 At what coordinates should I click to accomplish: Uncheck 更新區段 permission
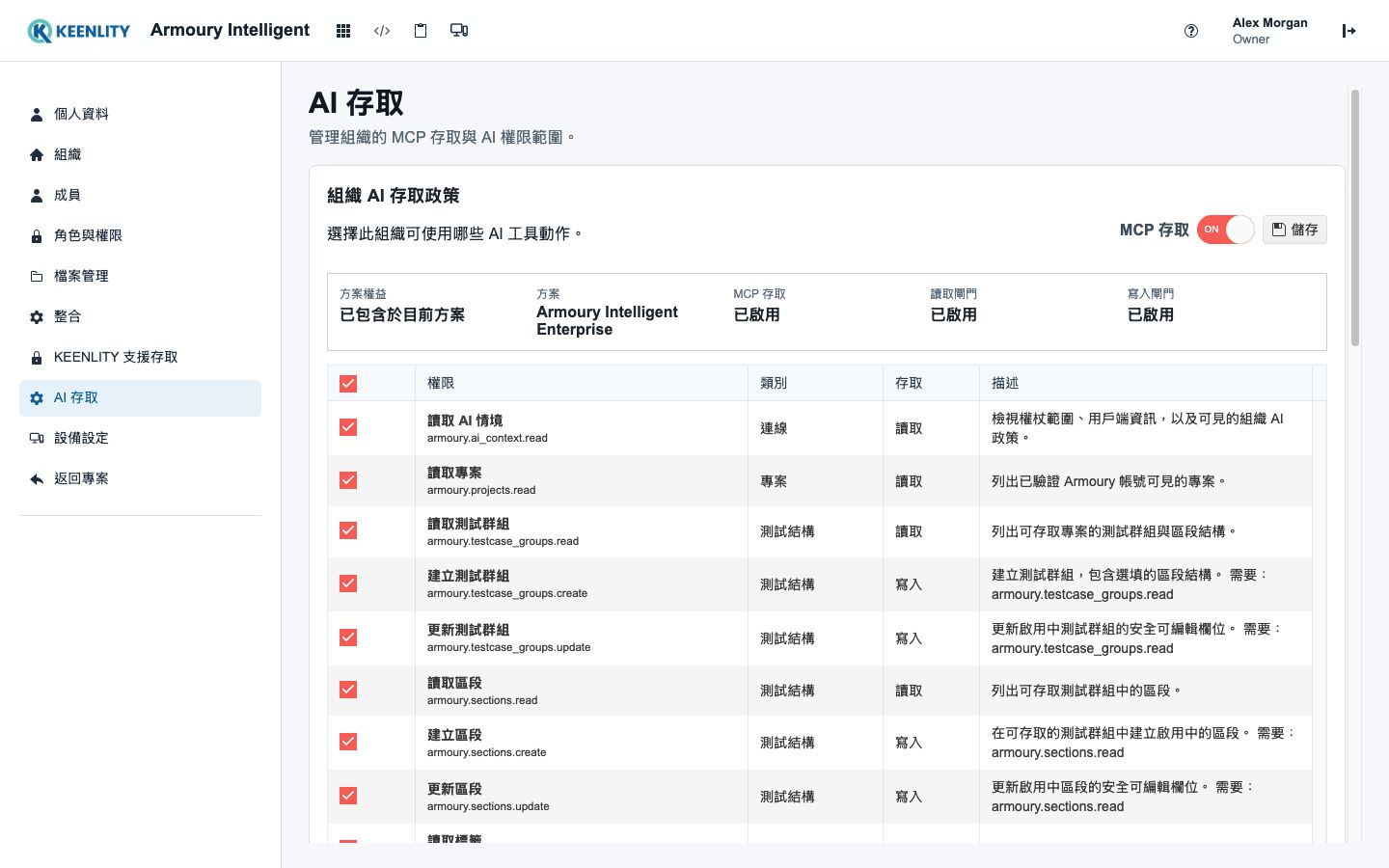point(348,796)
